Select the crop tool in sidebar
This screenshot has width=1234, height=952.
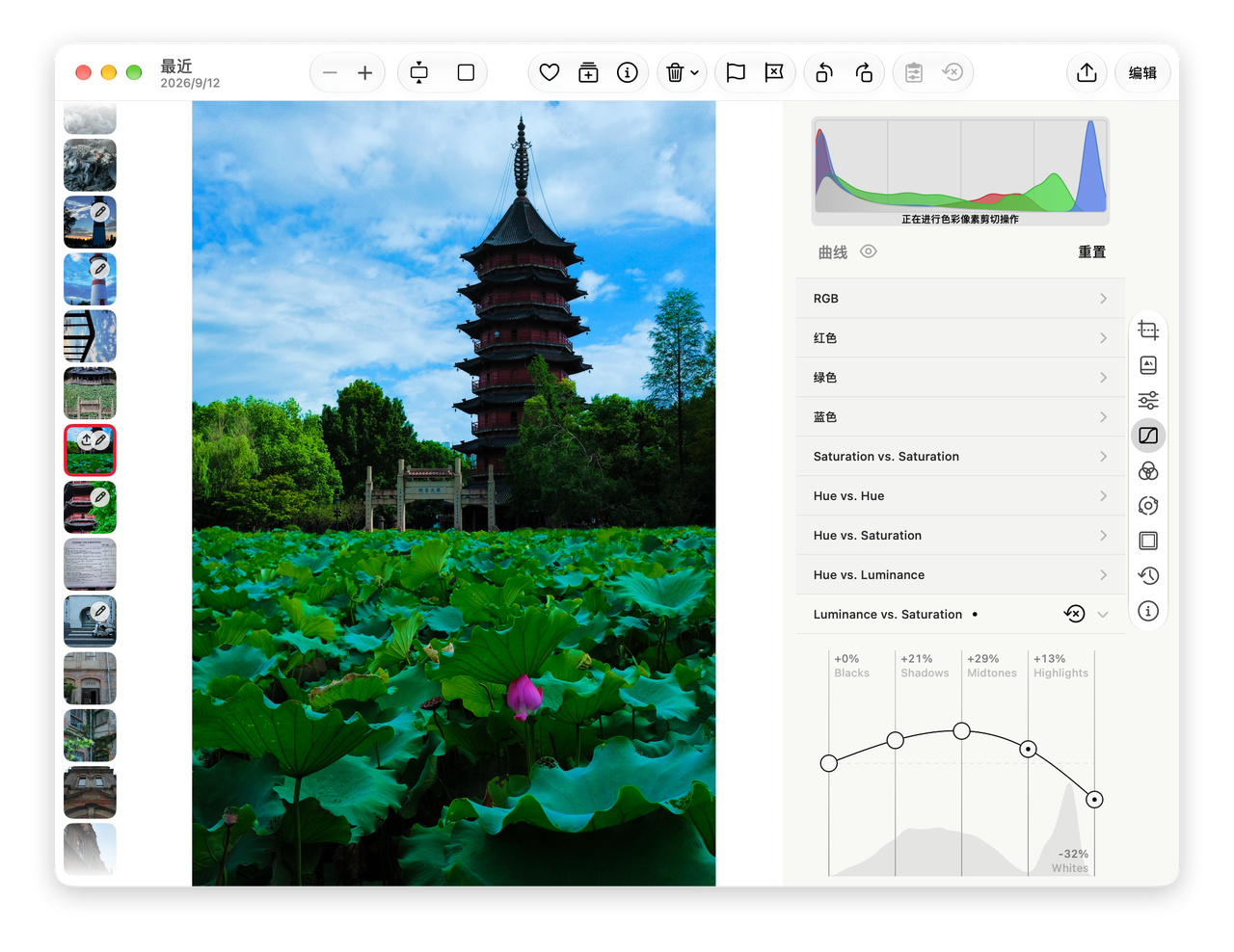(1148, 331)
